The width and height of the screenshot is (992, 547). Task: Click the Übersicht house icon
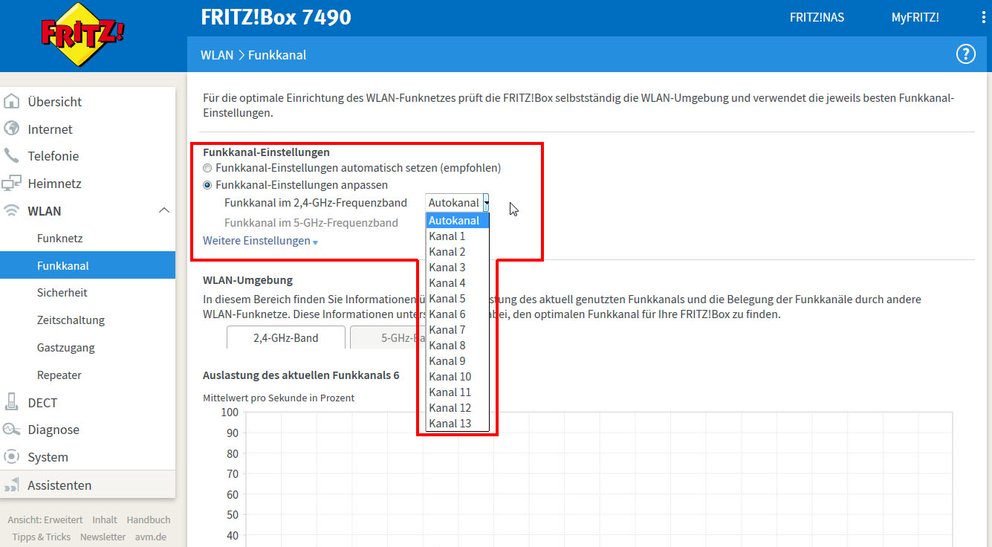(x=11, y=101)
